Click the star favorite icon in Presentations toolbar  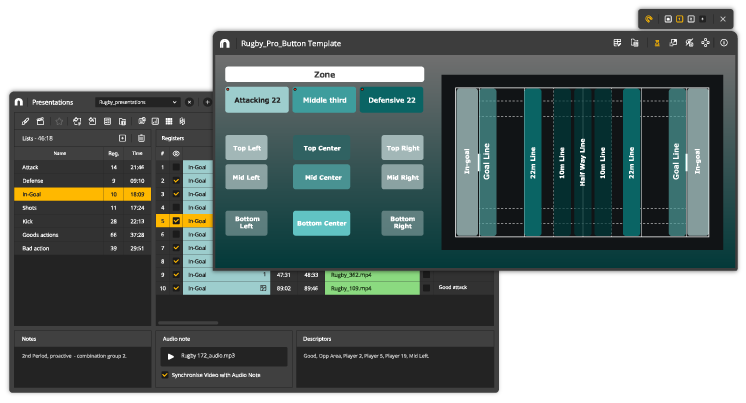click(x=59, y=122)
